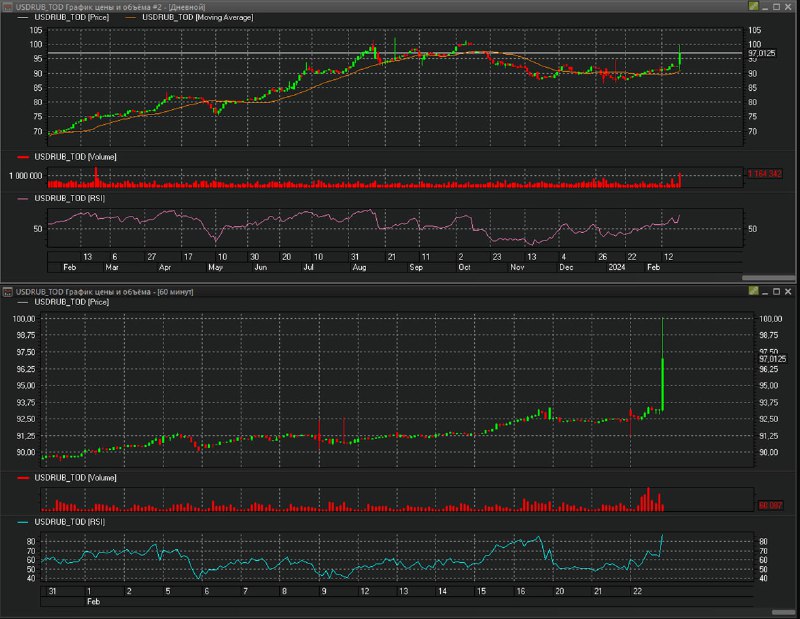Click the 'Nov' month label on daily time axis
The image size is (800, 619).
tap(517, 267)
